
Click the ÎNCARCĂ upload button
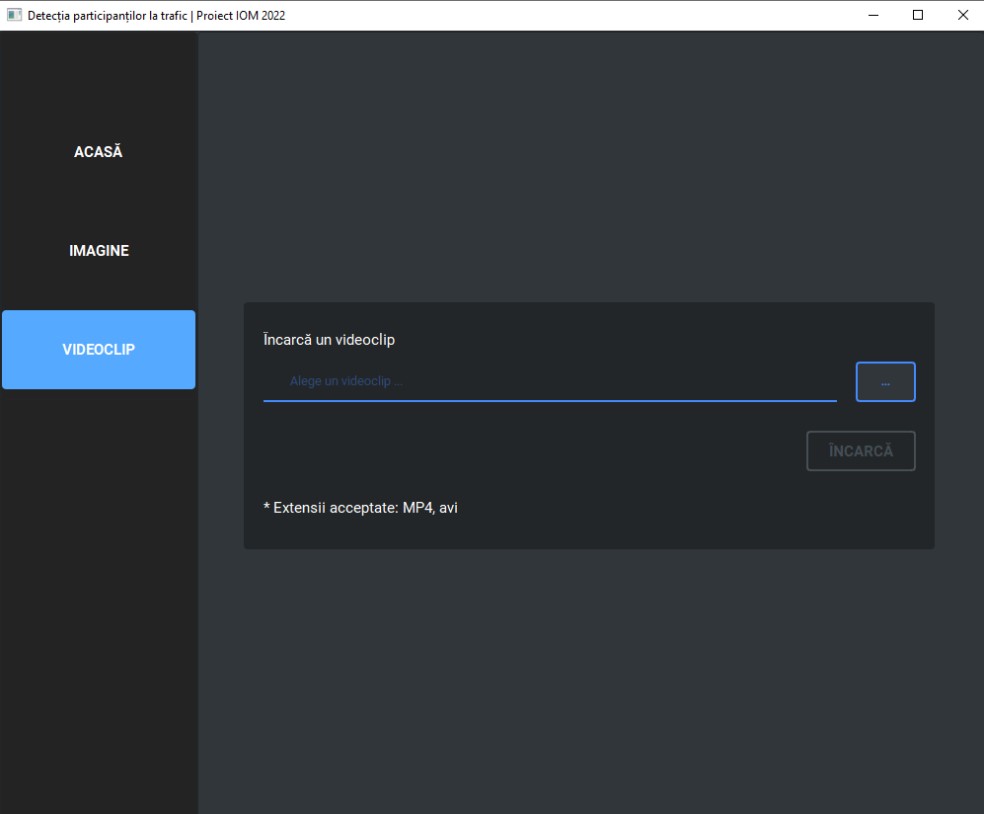coord(860,451)
